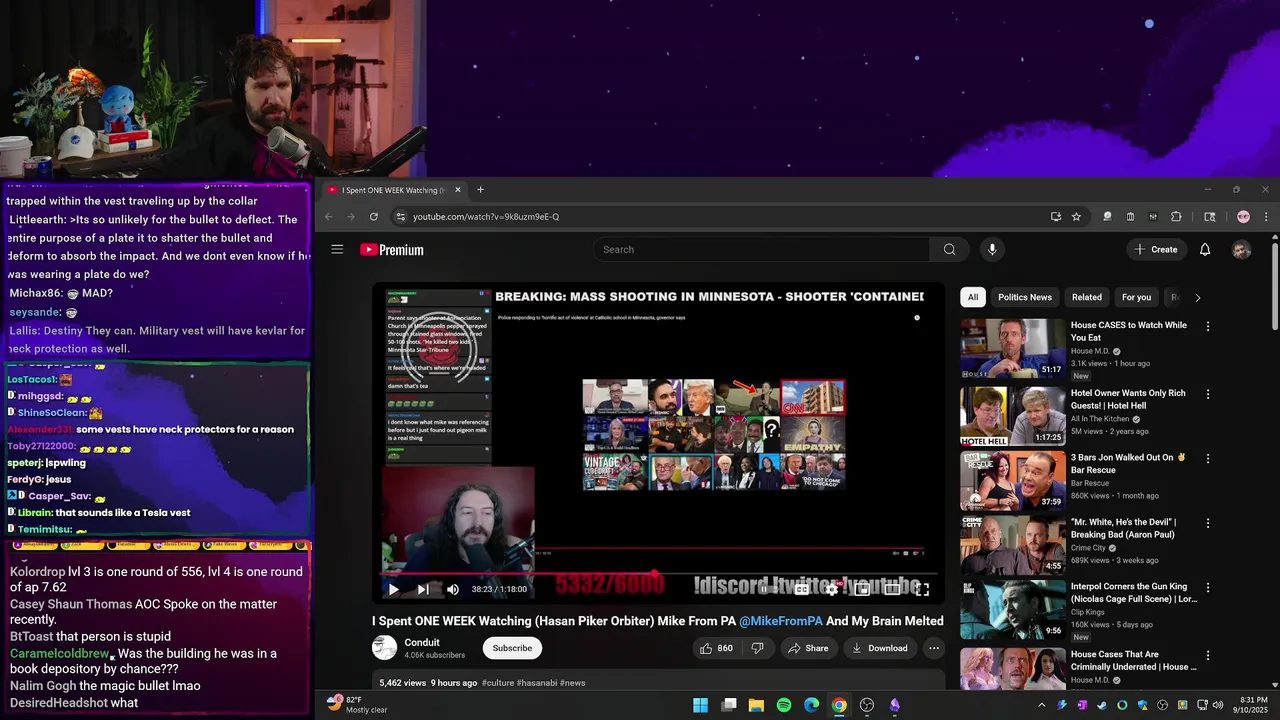Click @MikeFromPA link in title
This screenshot has width=1280, height=720.
point(781,621)
